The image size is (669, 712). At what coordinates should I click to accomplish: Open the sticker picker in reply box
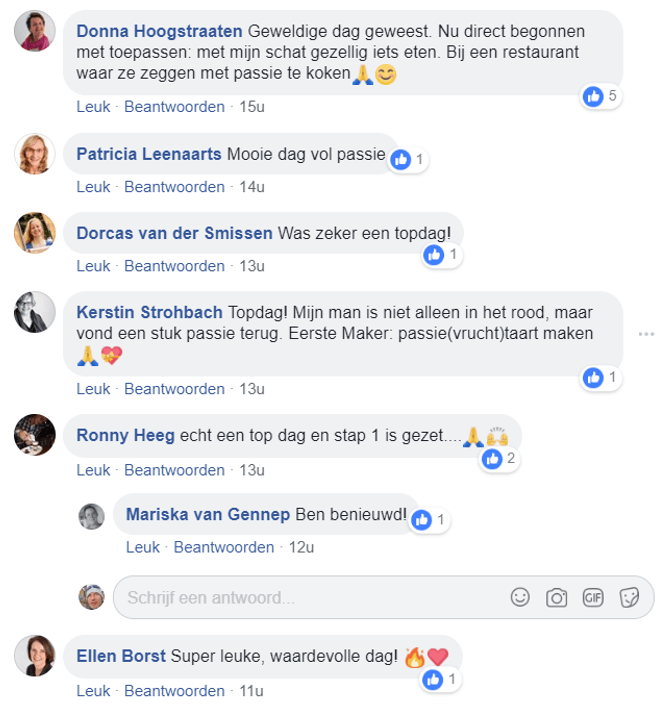[629, 598]
